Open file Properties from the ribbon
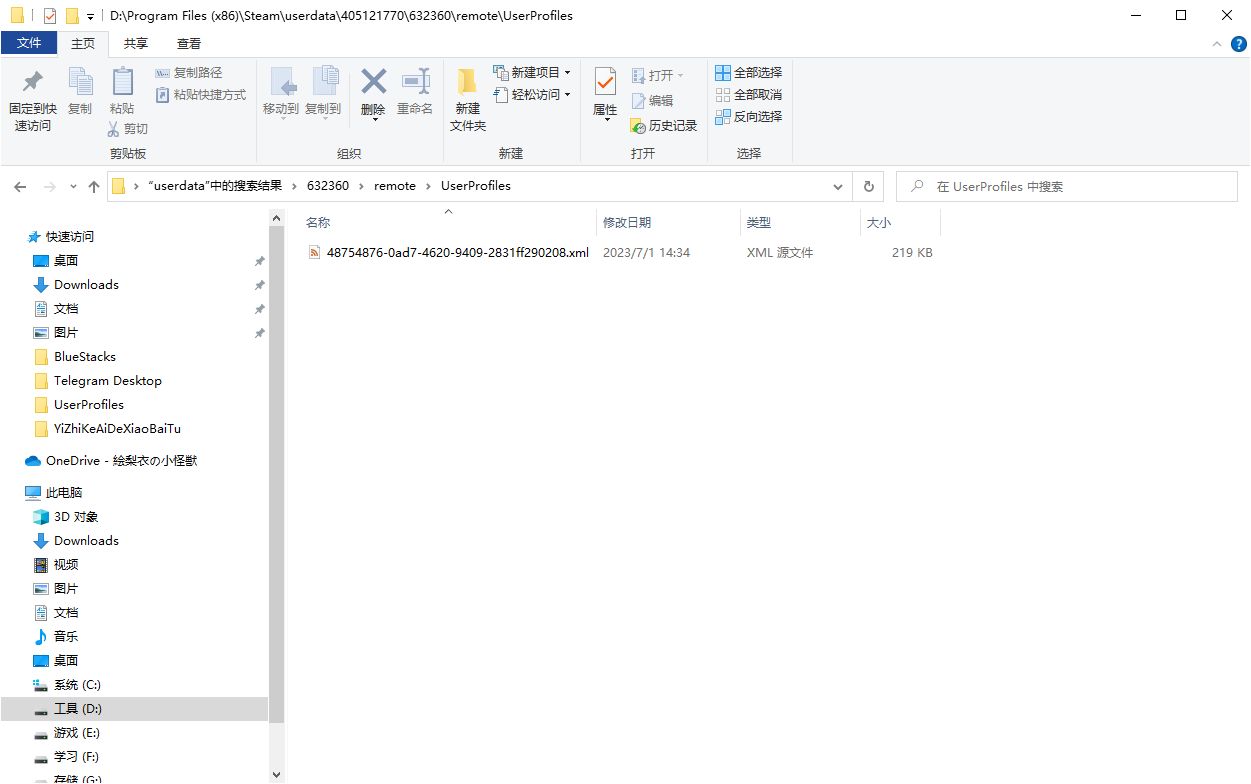The height and width of the screenshot is (784, 1251). pos(604,97)
